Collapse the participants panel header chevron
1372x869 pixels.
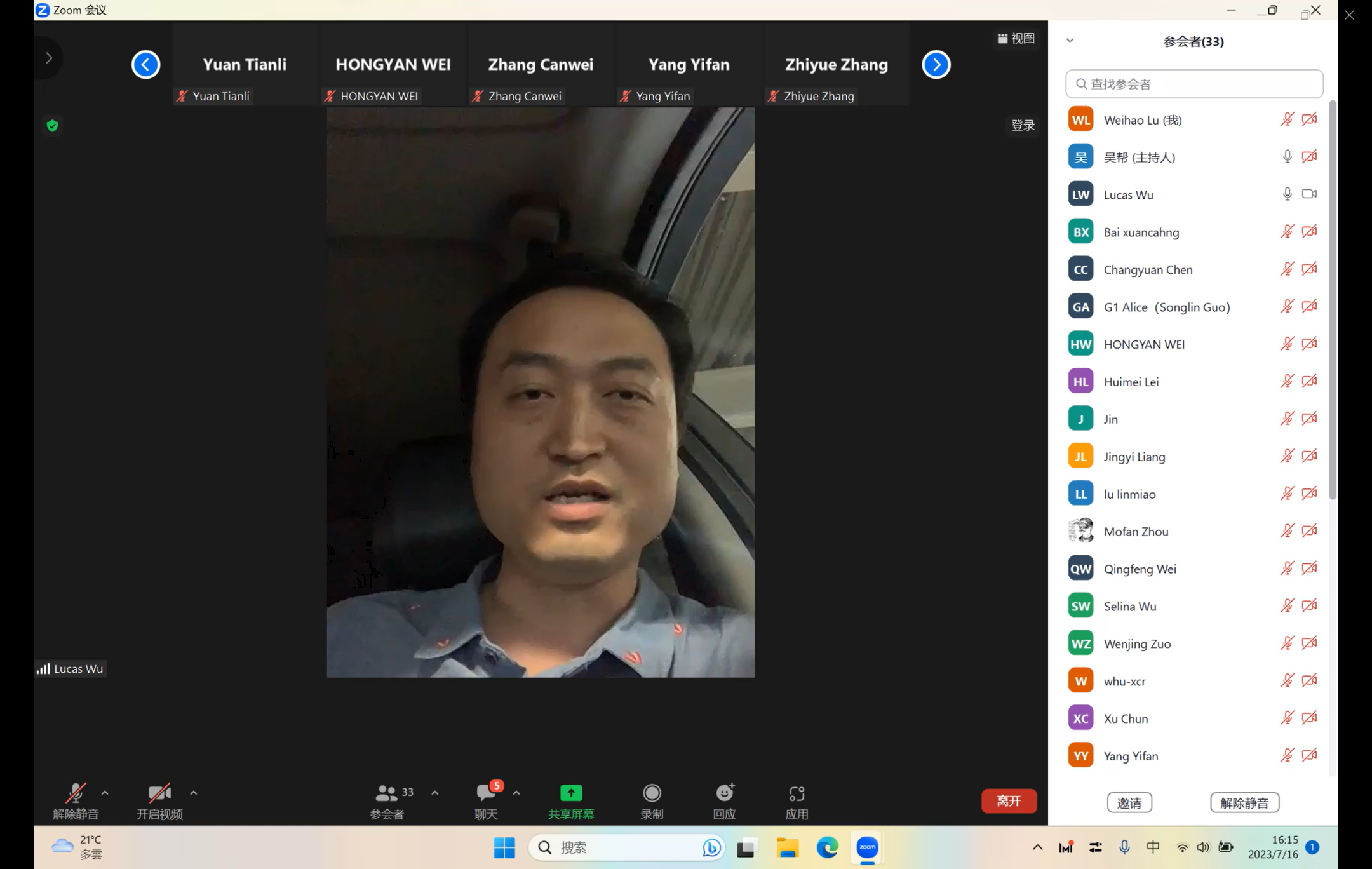click(x=1070, y=40)
